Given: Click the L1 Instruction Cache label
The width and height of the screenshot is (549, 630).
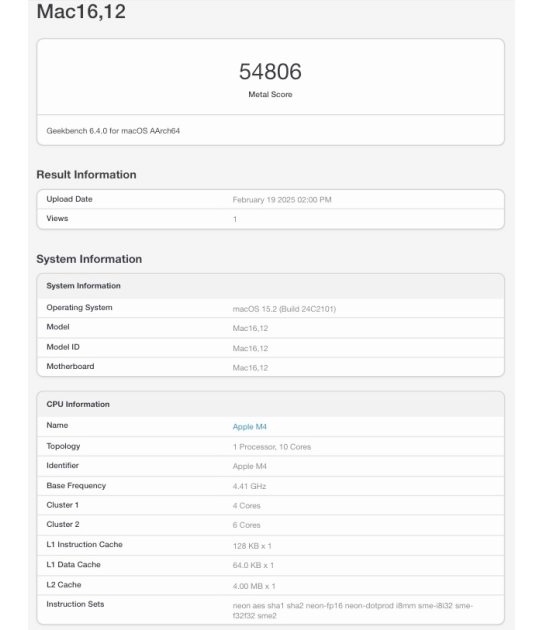Looking at the screenshot, I should pos(84,544).
